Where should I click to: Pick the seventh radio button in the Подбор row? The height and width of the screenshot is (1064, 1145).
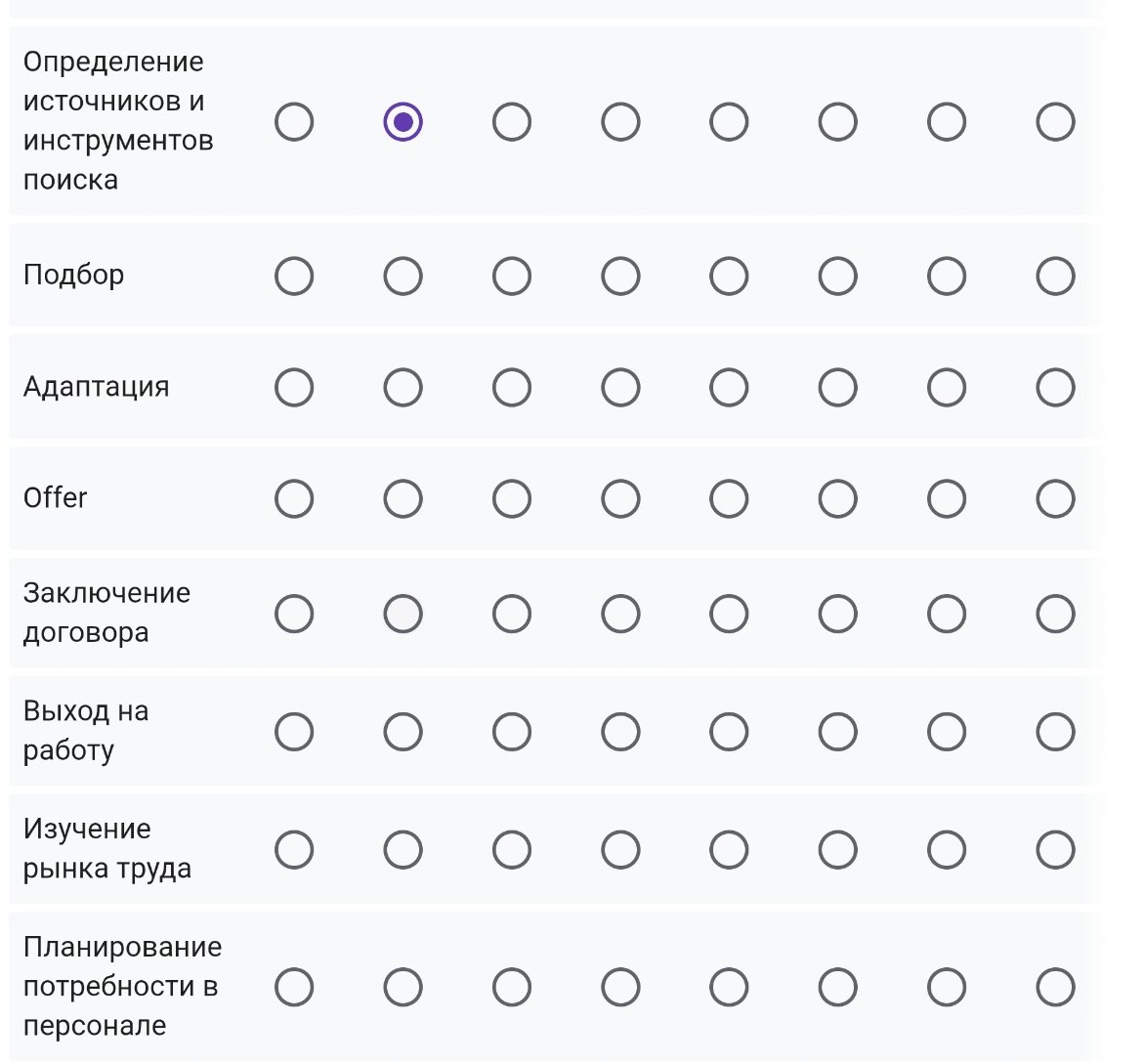pos(945,276)
